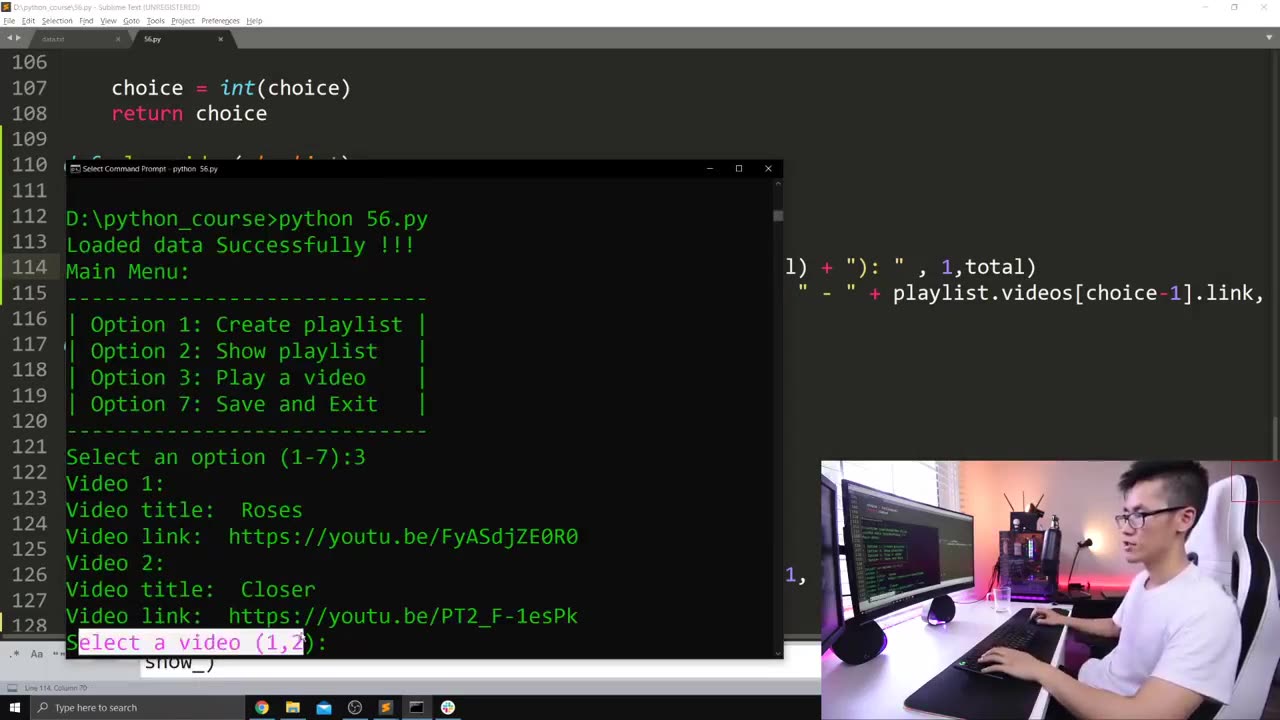The image size is (1280, 720).
Task: Open the Edit menu
Action: [28, 20]
